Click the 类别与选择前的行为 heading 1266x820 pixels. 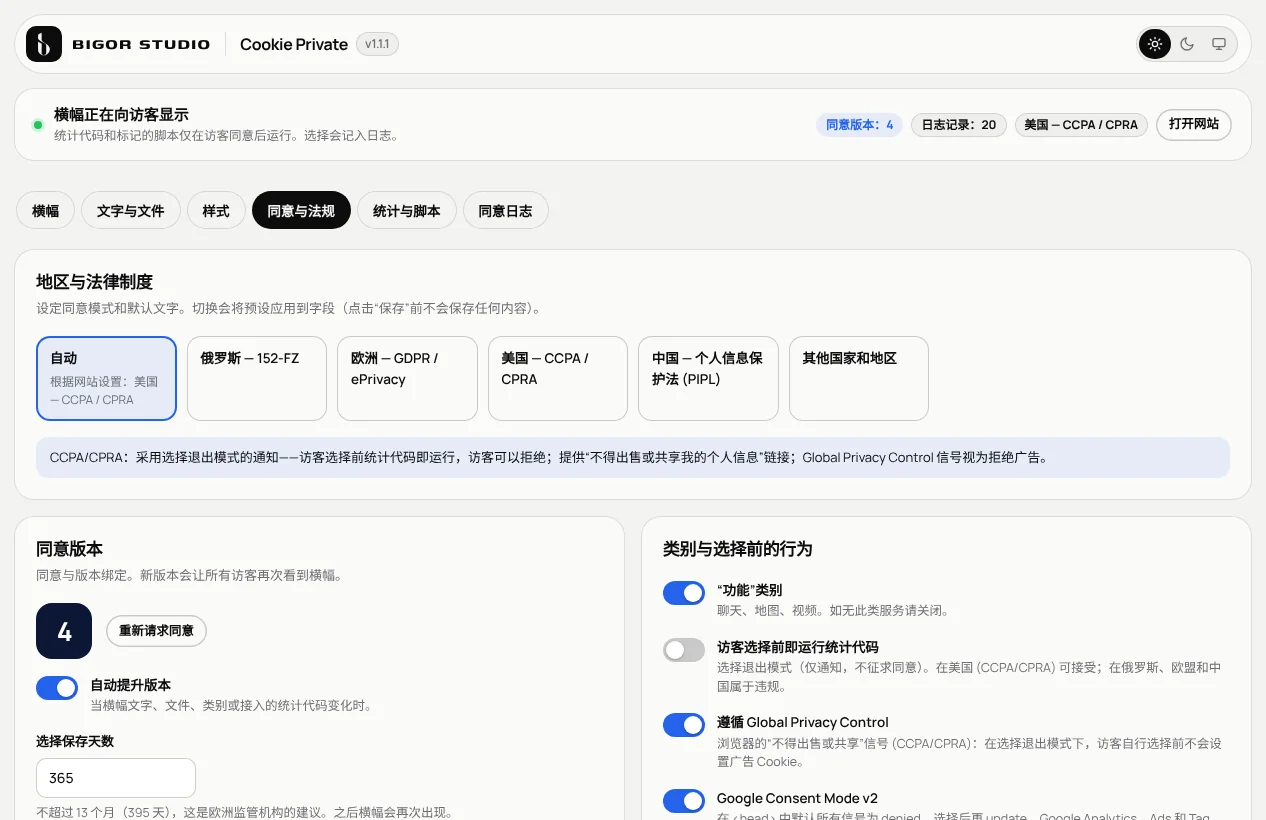pyautogui.click(x=738, y=549)
